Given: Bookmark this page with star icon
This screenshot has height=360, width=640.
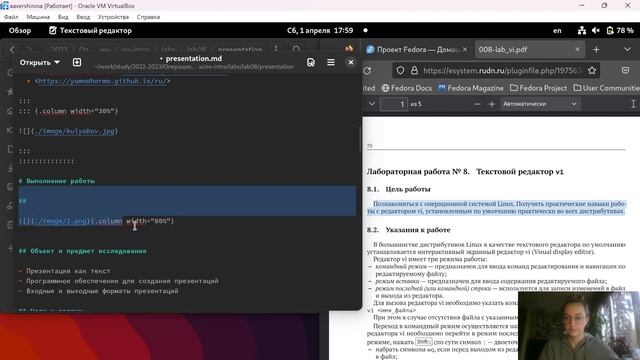Looking at the screenshot, I should [592, 71].
